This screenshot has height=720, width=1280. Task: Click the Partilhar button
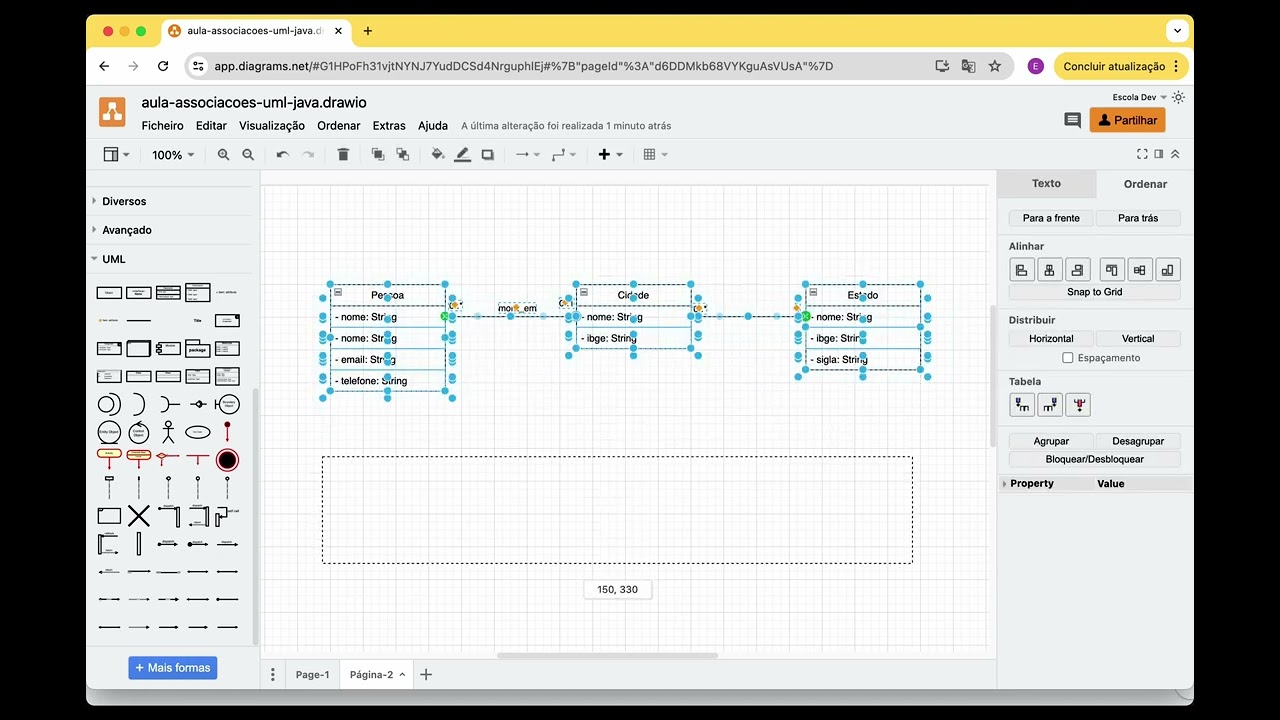pyautogui.click(x=1127, y=120)
